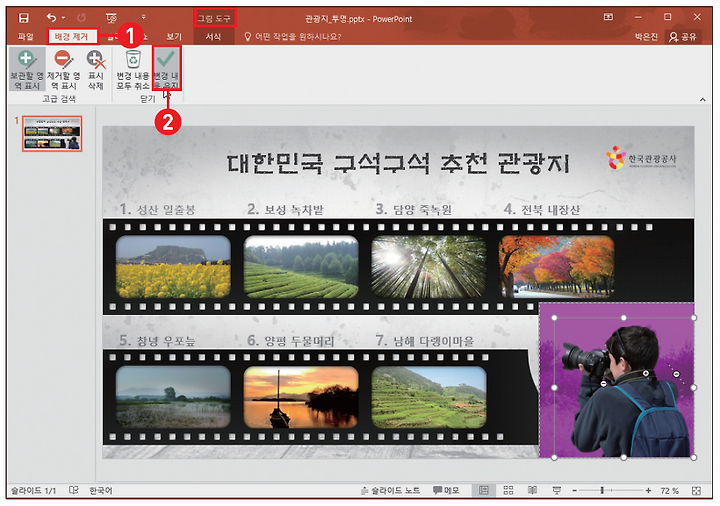Click the label 4. 전북 내장산

(542, 209)
